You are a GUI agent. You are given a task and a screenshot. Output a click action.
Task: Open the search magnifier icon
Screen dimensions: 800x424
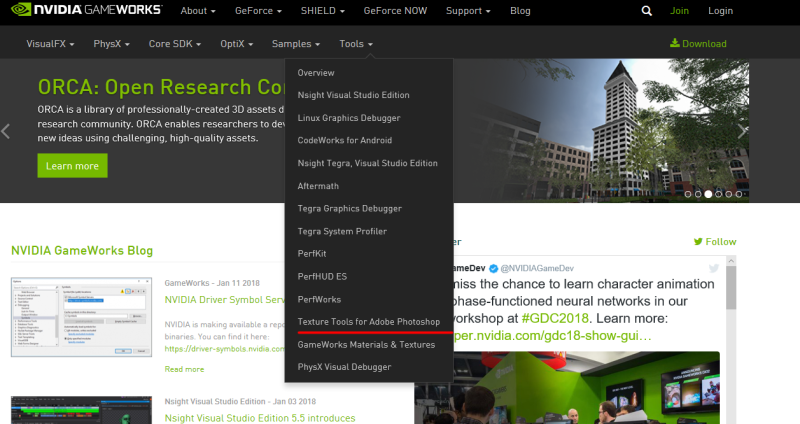646,11
